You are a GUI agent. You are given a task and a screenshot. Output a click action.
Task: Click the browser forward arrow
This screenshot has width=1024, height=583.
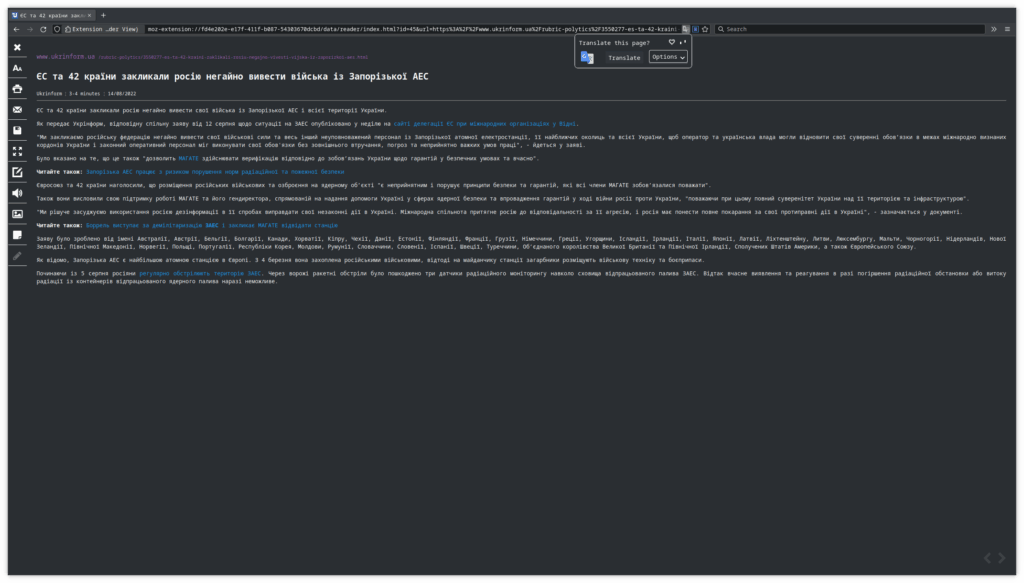coord(29,29)
